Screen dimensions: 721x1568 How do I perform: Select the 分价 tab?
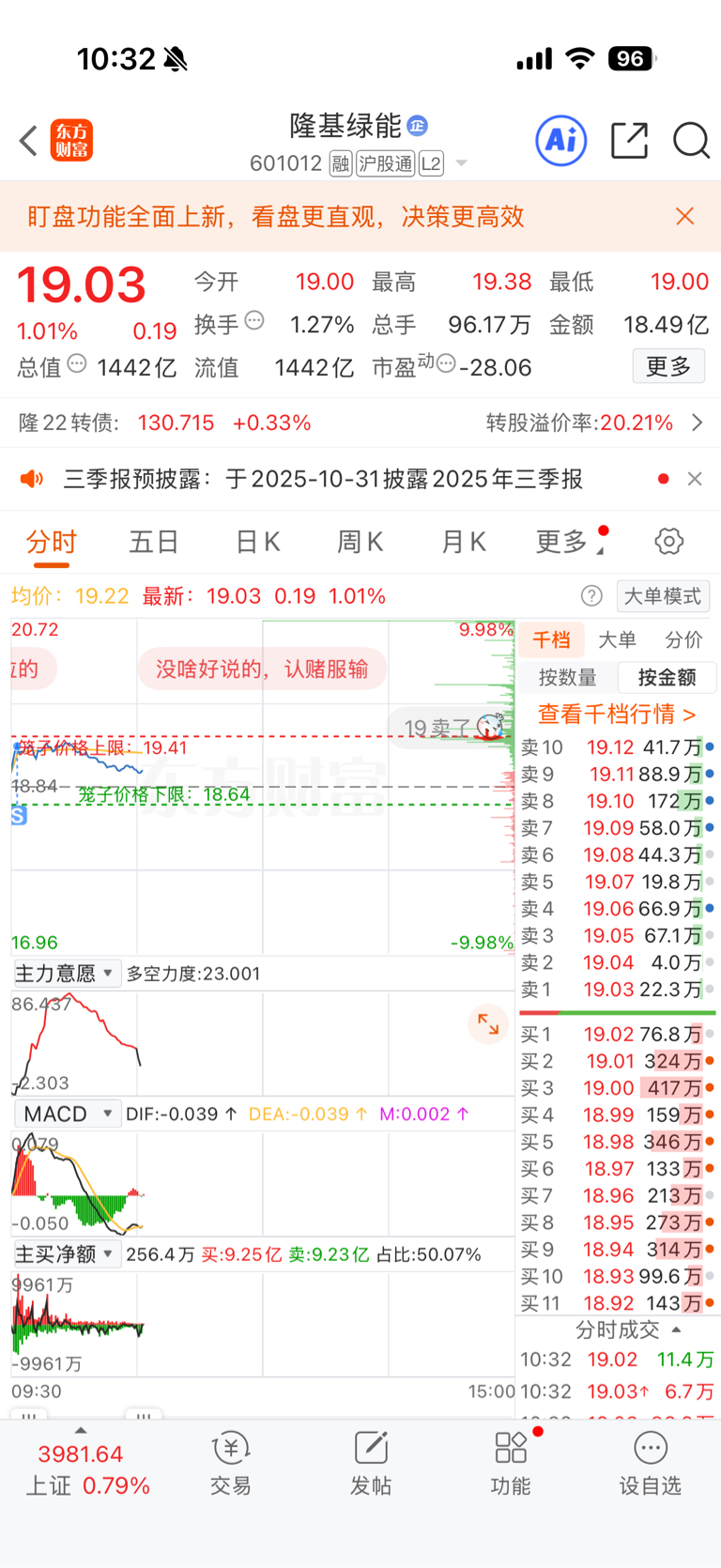coord(683,640)
